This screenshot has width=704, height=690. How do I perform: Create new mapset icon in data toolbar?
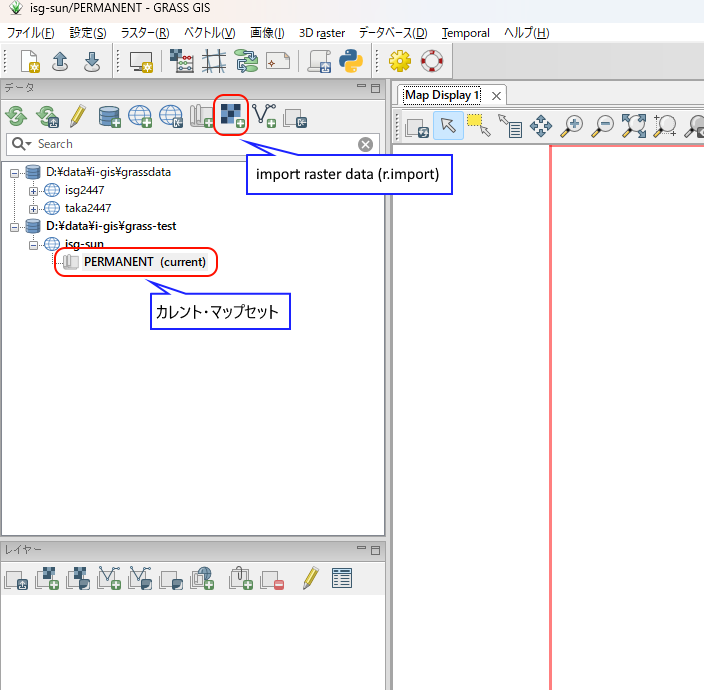pyautogui.click(x=201, y=116)
